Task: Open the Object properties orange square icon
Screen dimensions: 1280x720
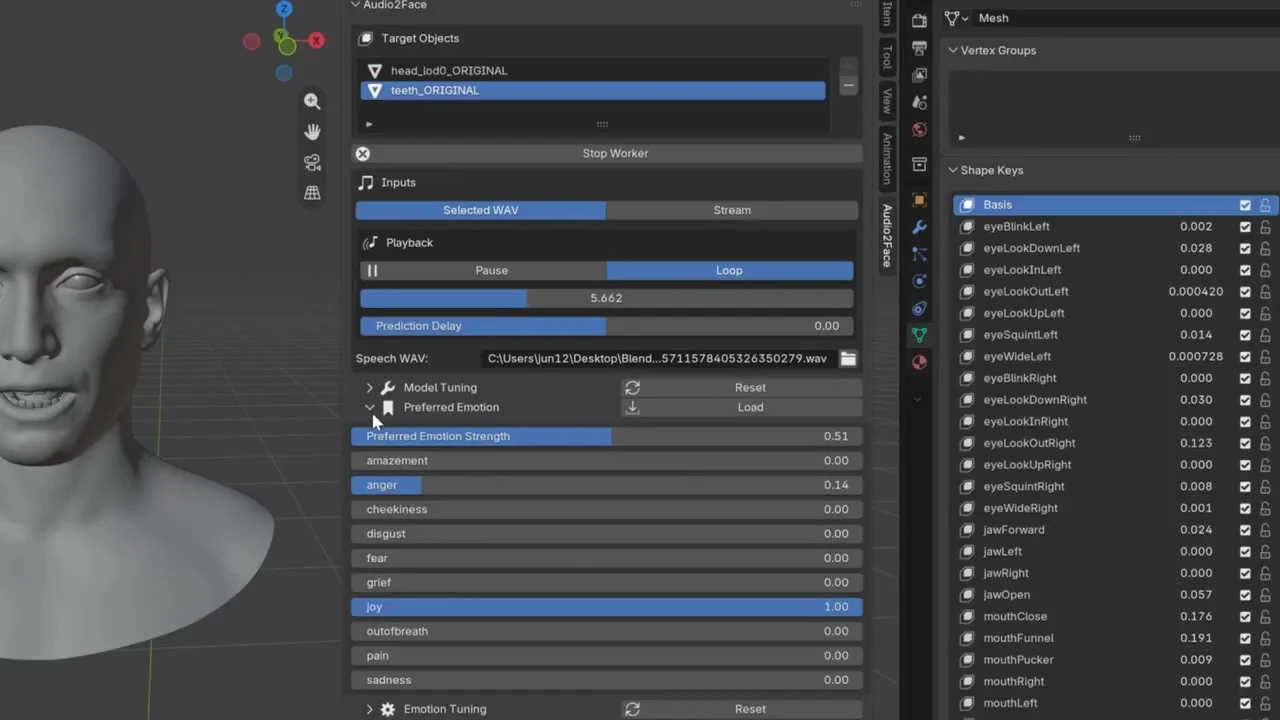Action: 920,200
